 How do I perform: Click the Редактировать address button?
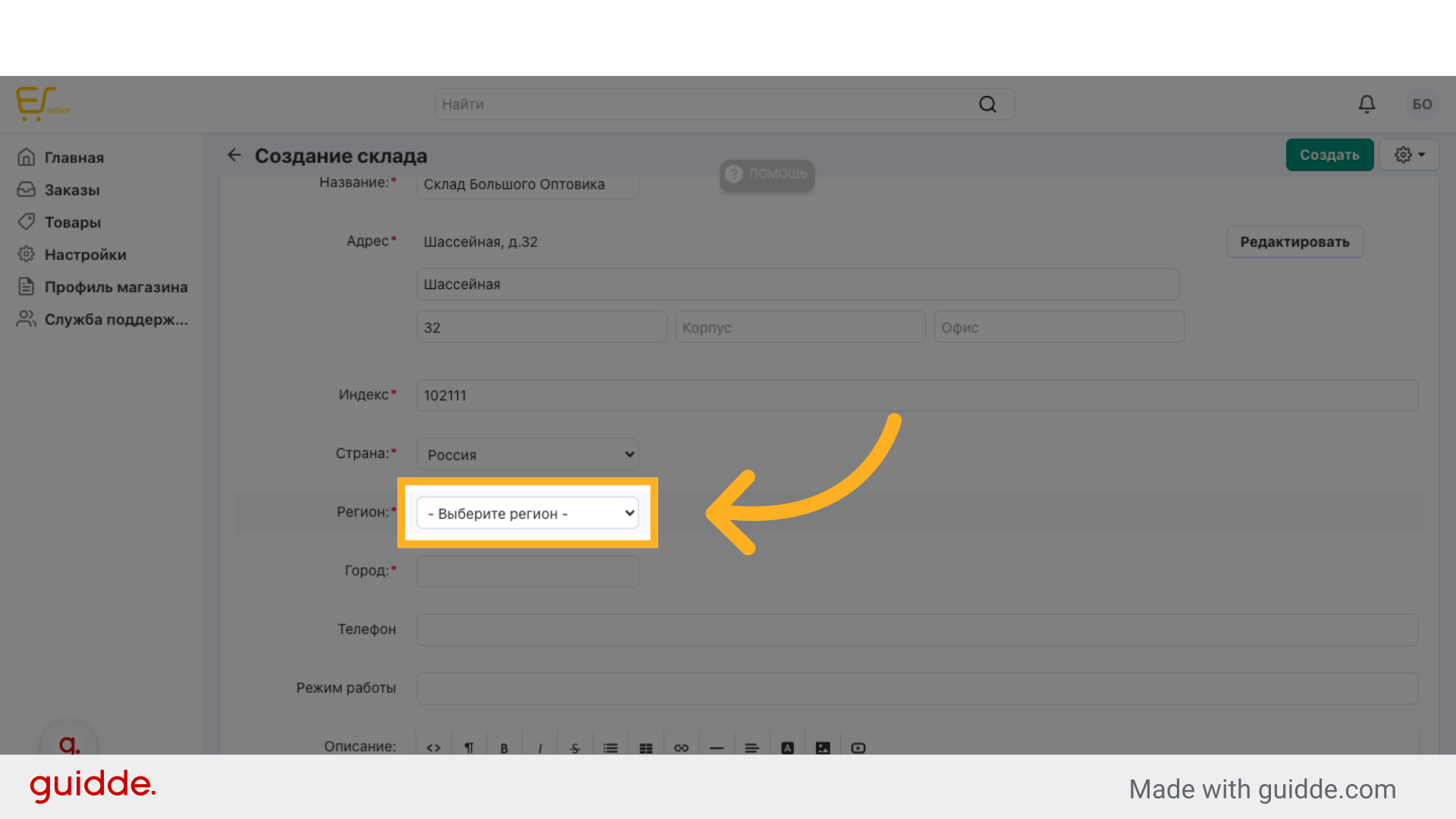click(x=1294, y=242)
